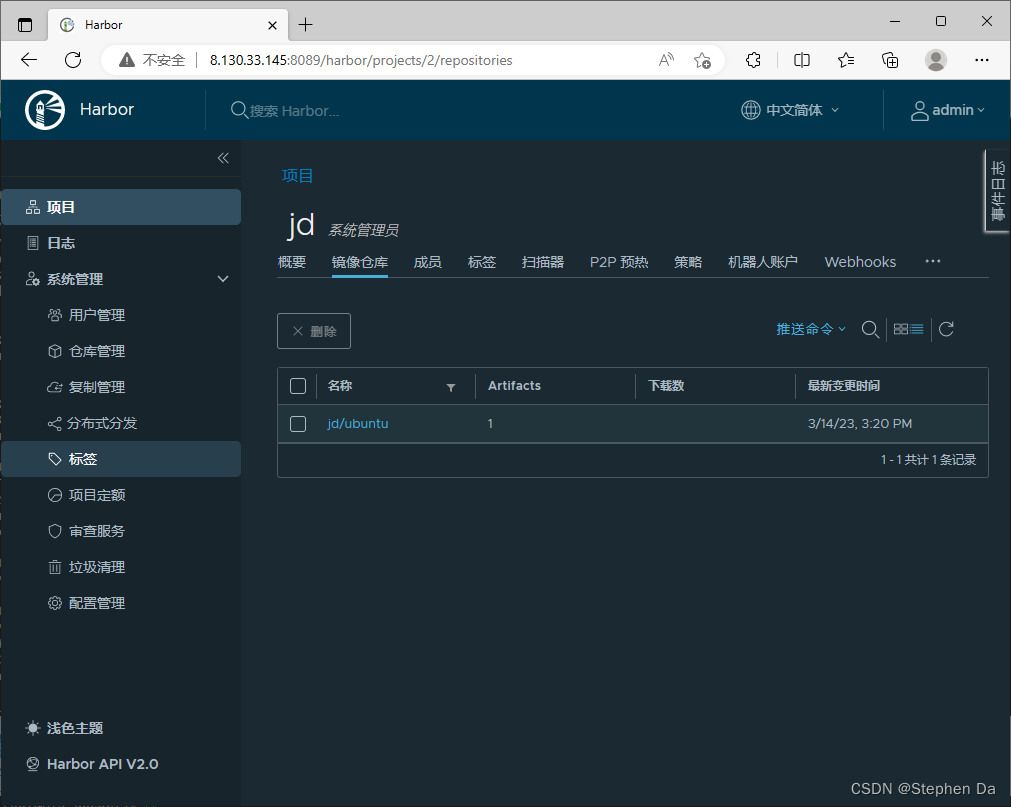Open the filter icon on the 名称 column
This screenshot has height=807, width=1011.
pyautogui.click(x=451, y=386)
